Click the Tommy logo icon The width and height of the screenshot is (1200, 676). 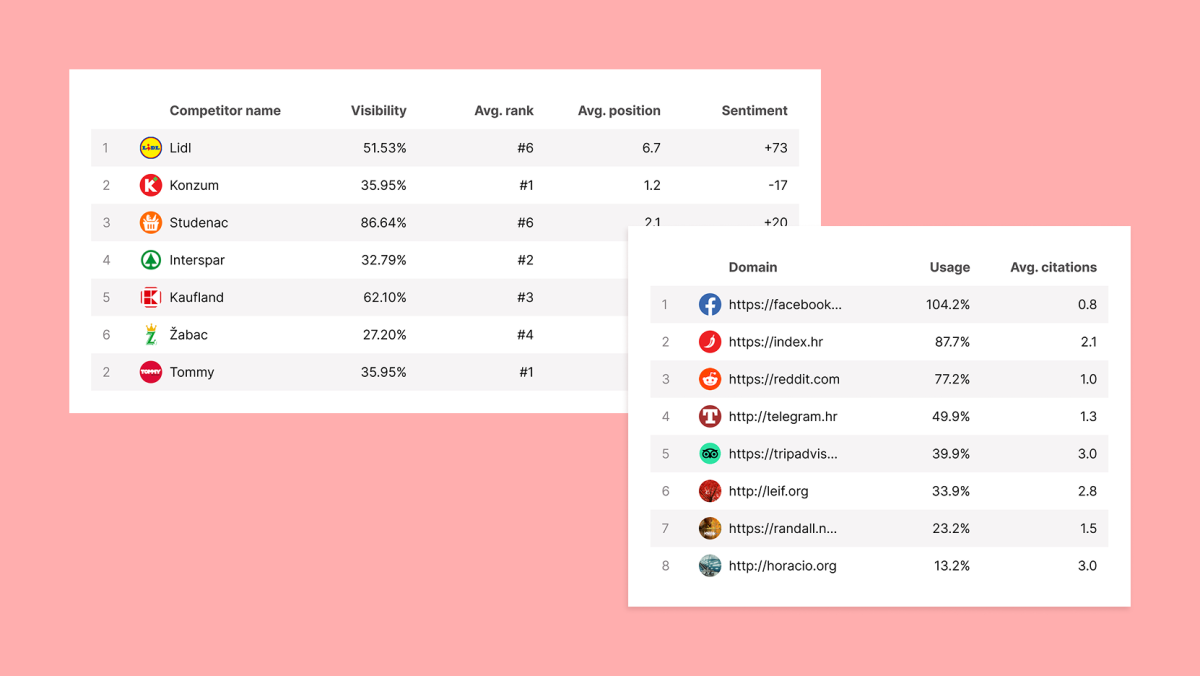(x=150, y=372)
